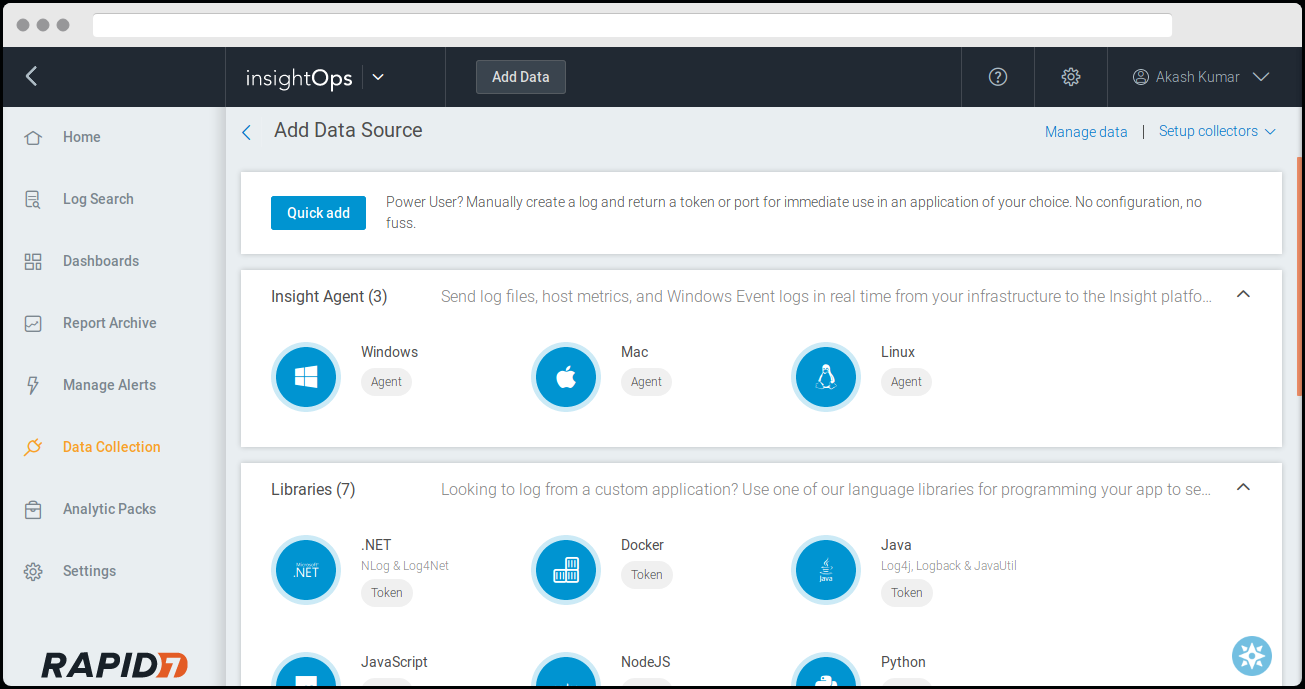Click the Windows Agent tag
The image size is (1305, 689).
[x=386, y=382]
